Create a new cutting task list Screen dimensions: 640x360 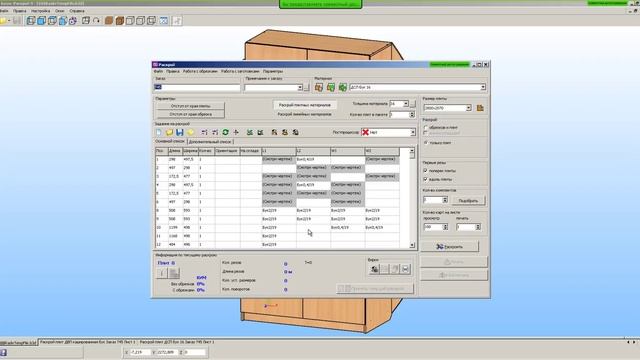pos(159,132)
